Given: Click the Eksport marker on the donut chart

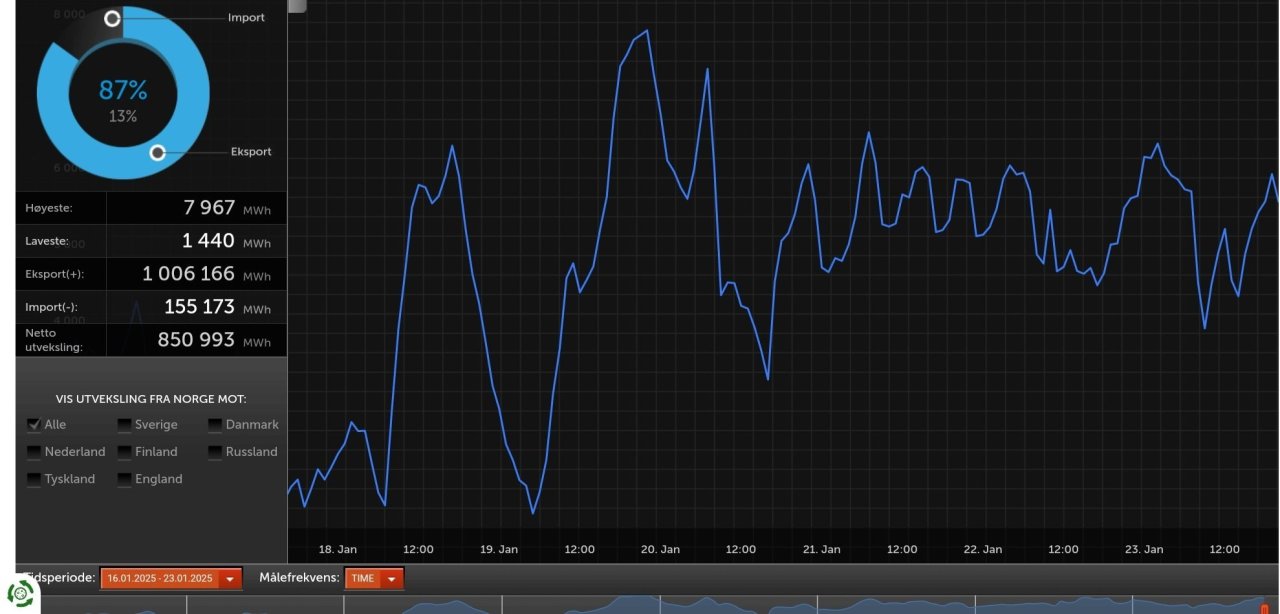Looking at the screenshot, I should pyautogui.click(x=157, y=152).
